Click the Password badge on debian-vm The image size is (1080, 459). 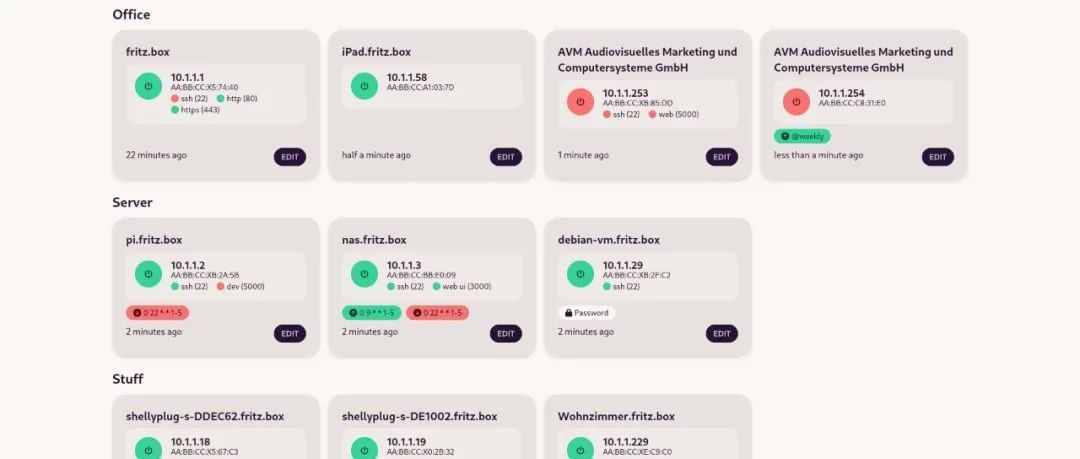click(587, 313)
